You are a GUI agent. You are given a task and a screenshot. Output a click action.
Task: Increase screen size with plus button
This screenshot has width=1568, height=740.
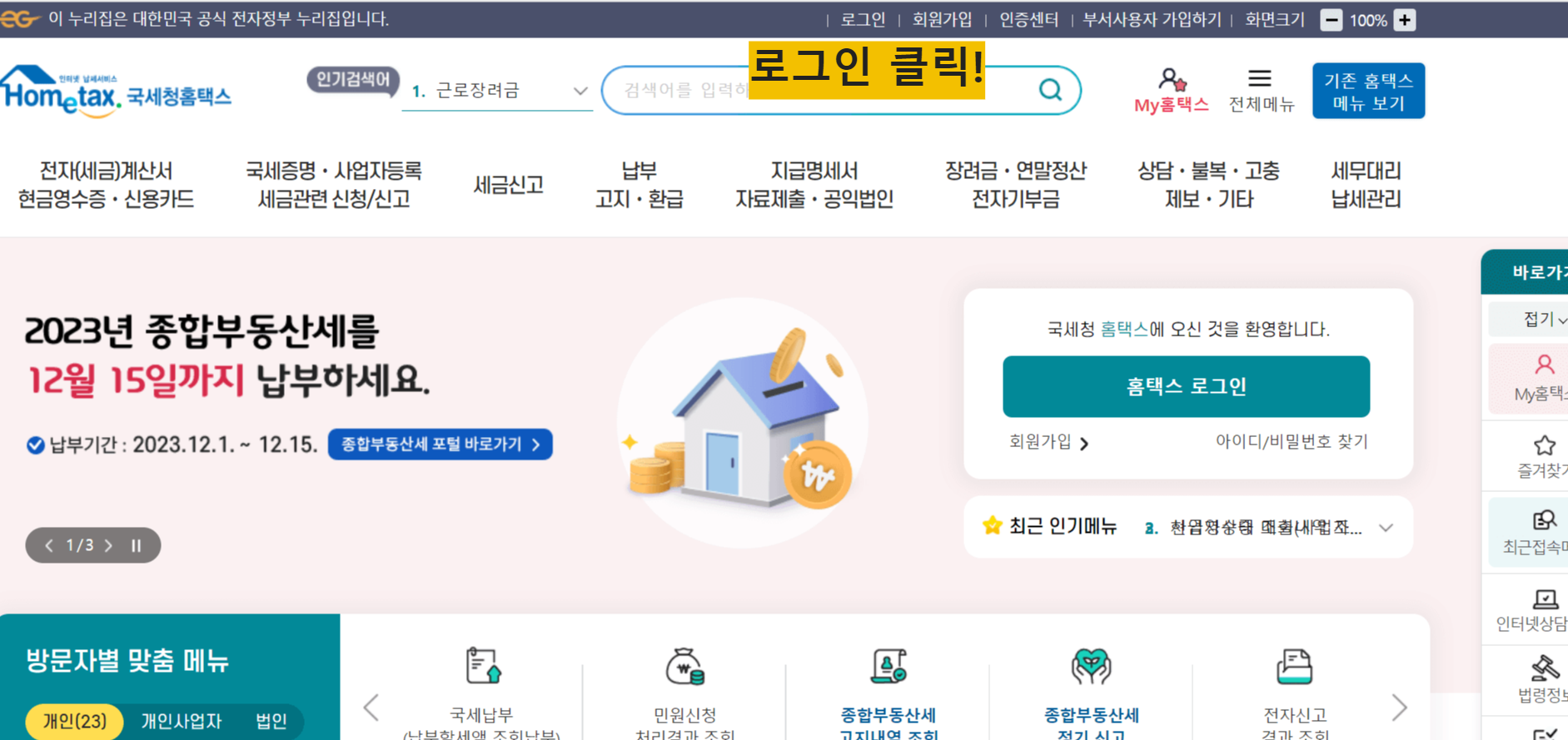pos(1405,20)
